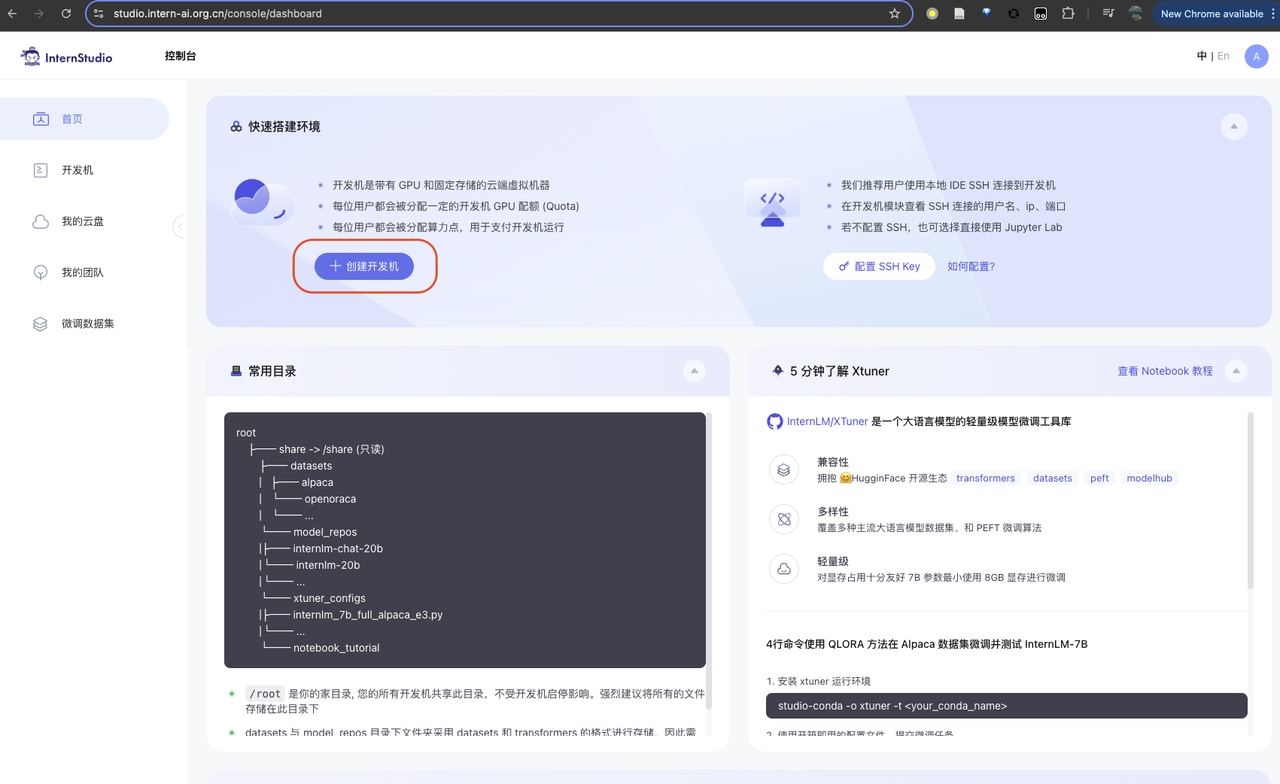Collapse the 快速搭建环境 panel

pyautogui.click(x=1233, y=127)
